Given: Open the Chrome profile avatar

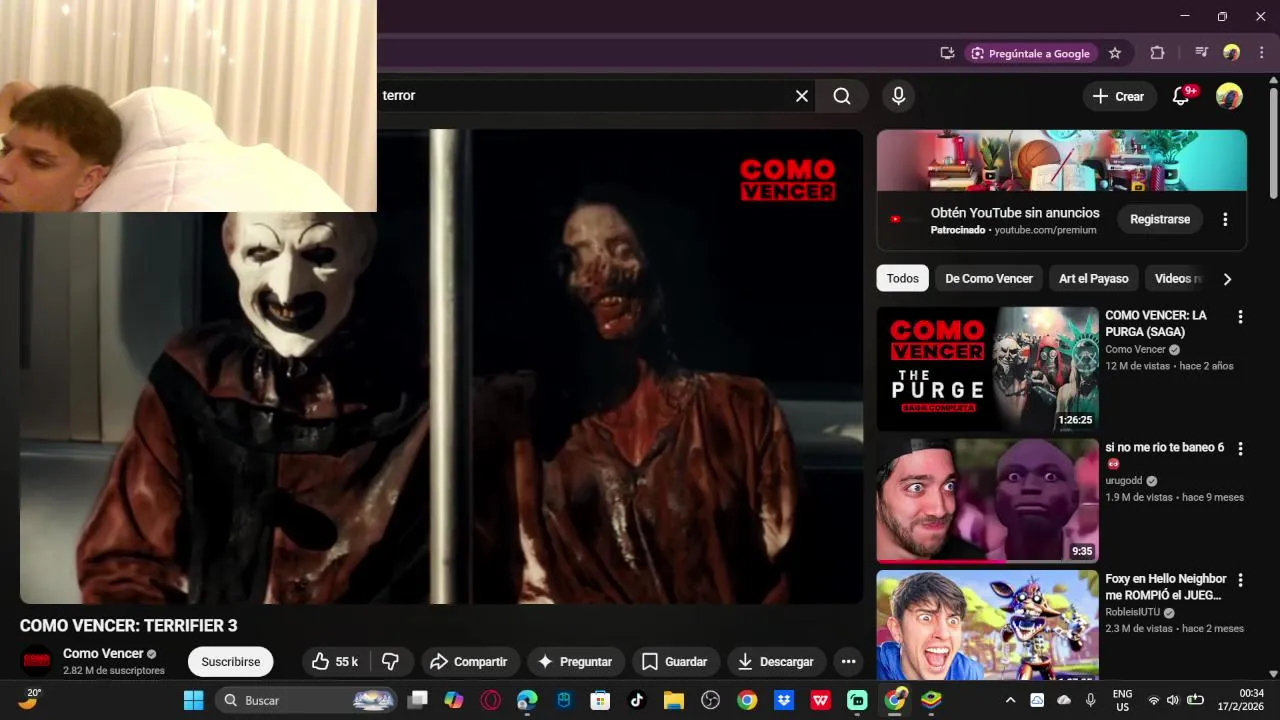Looking at the screenshot, I should tap(1232, 53).
